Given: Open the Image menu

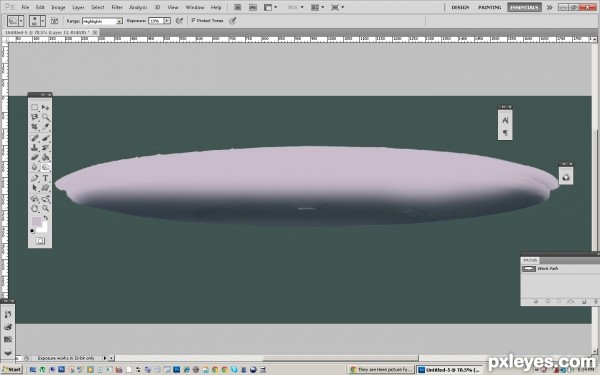Looking at the screenshot, I should point(58,7).
